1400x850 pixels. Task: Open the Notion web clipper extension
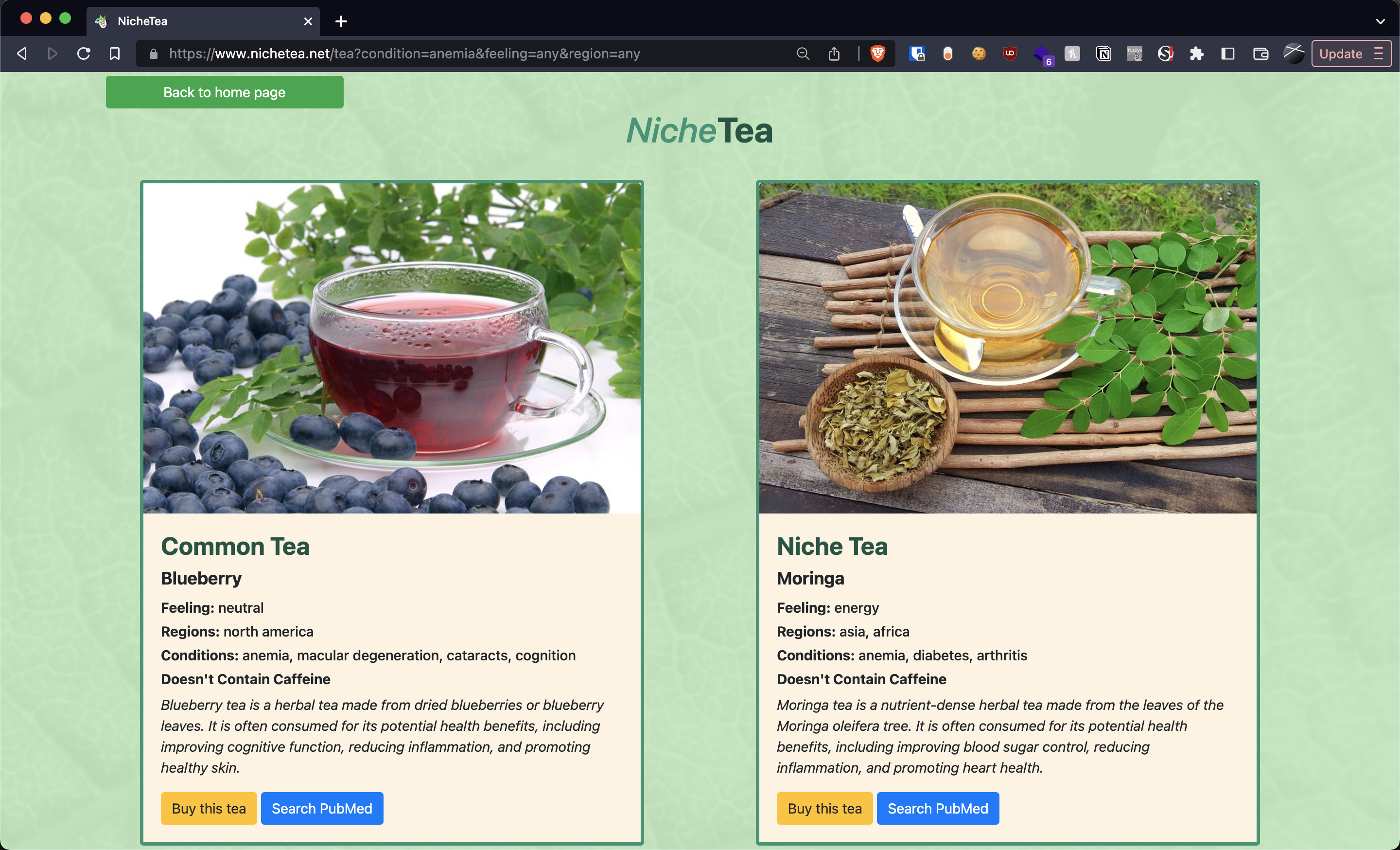(x=1103, y=53)
